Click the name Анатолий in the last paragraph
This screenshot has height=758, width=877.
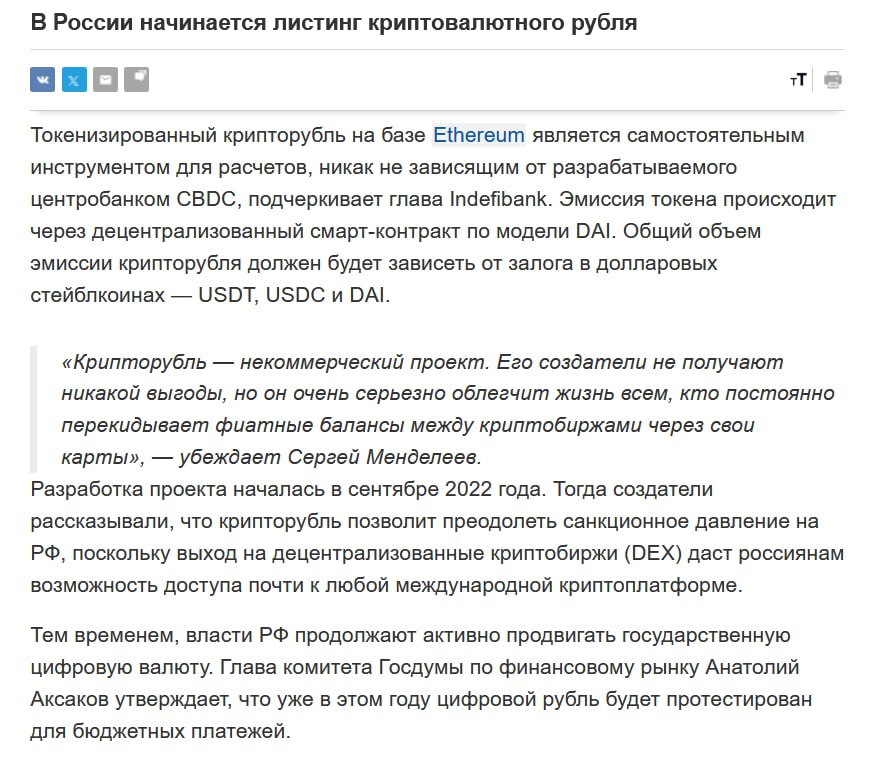pyautogui.click(x=752, y=667)
